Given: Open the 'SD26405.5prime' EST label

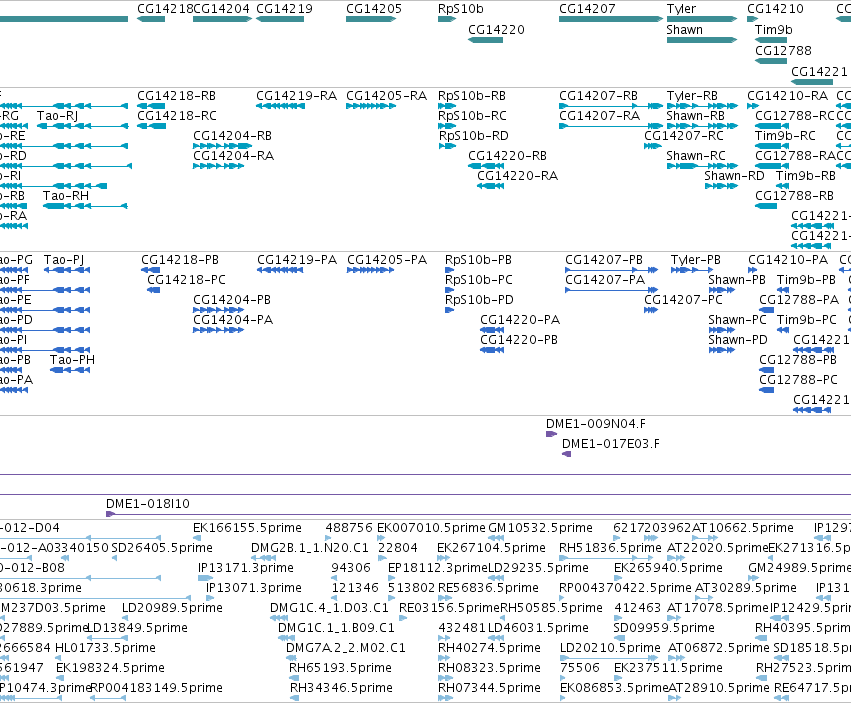Looking at the screenshot, I should tap(162, 548).
